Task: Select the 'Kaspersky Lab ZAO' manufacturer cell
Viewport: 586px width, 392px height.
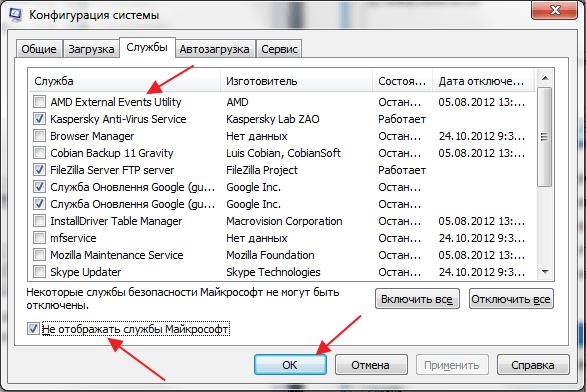Action: click(273, 119)
